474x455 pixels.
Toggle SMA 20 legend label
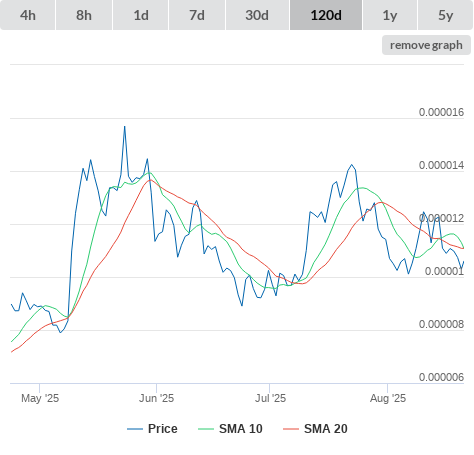click(326, 429)
